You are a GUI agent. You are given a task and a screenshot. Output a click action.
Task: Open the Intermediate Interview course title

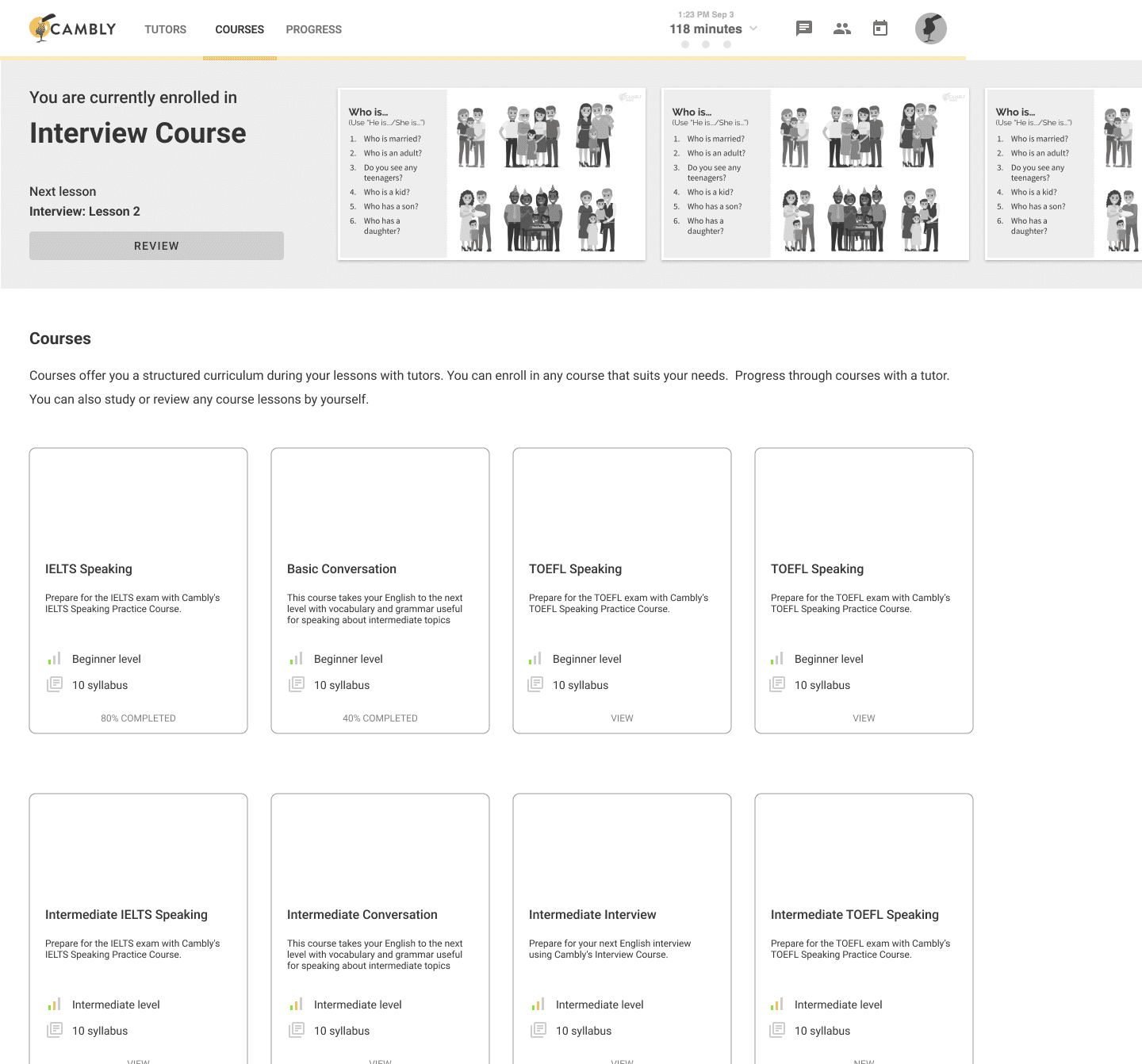pyautogui.click(x=592, y=915)
